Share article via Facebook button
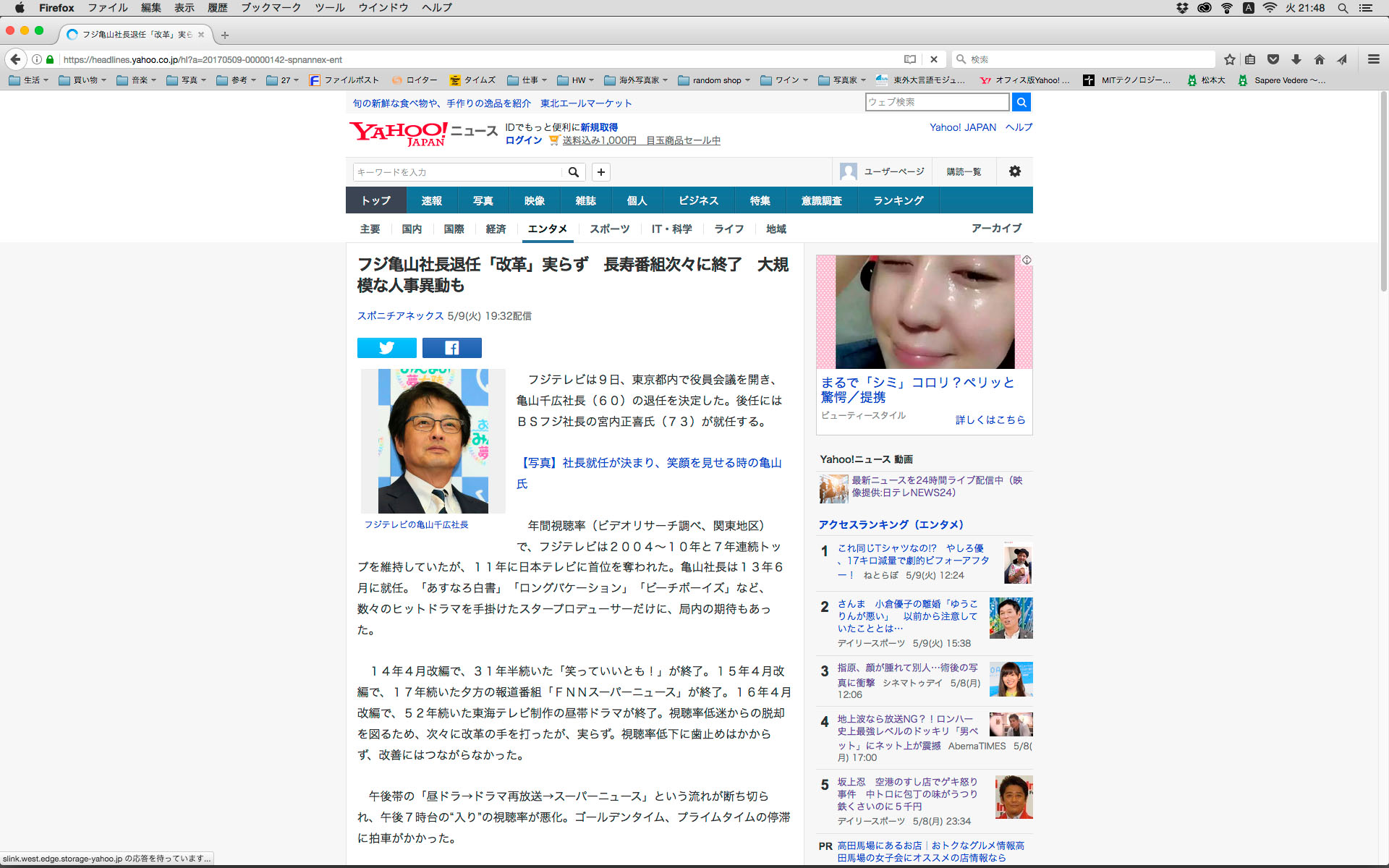Screen dimensions: 1389x868 pos(451,348)
